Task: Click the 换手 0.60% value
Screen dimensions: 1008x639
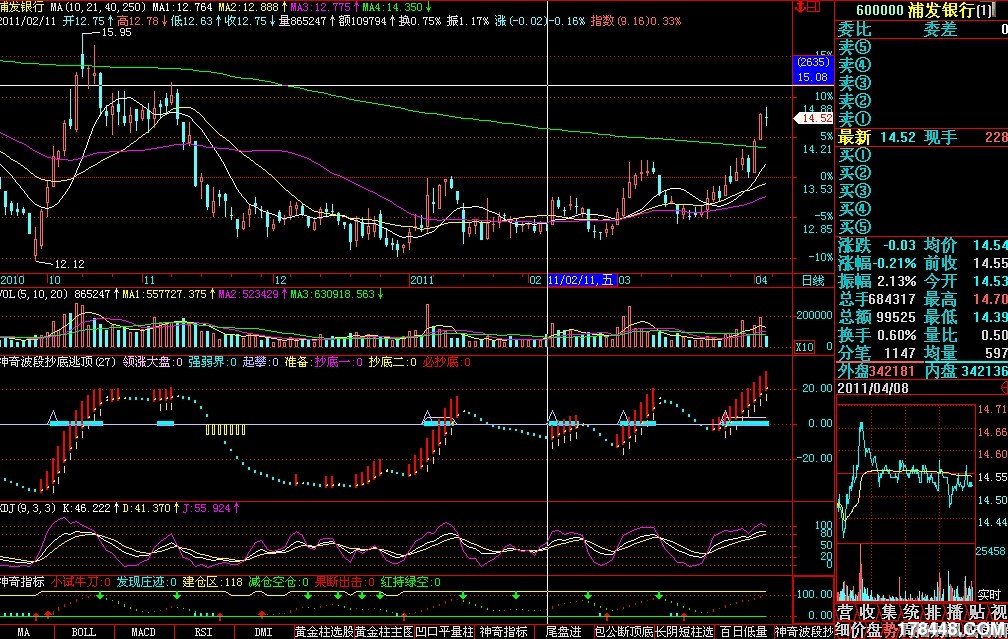Action: [x=896, y=335]
